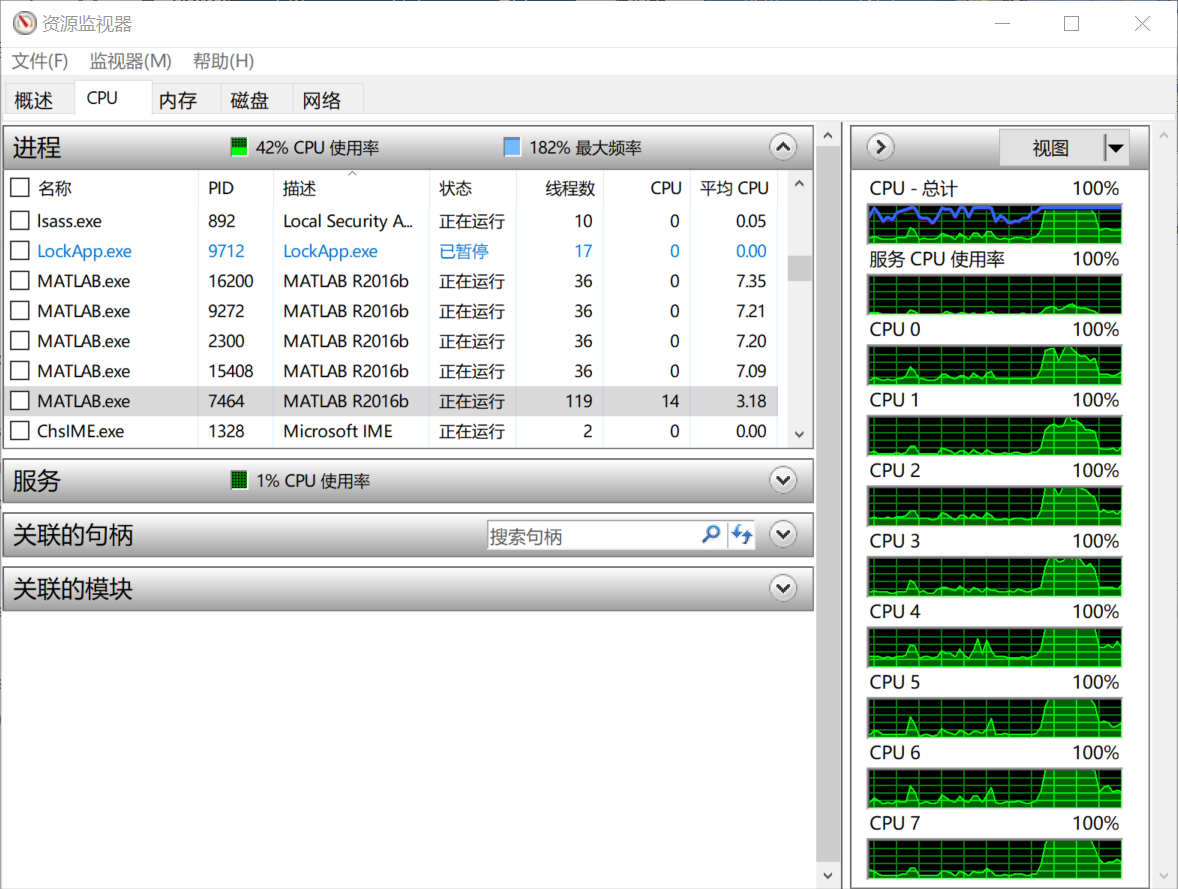Collapse the graph pane with the arrow button

click(x=880, y=147)
